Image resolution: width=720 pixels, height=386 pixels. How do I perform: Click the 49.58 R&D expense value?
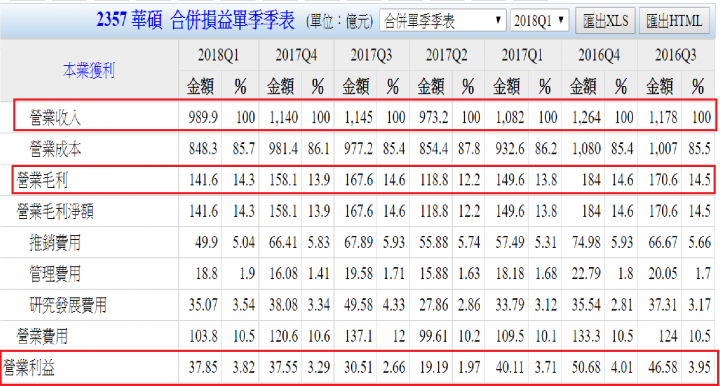pos(359,305)
